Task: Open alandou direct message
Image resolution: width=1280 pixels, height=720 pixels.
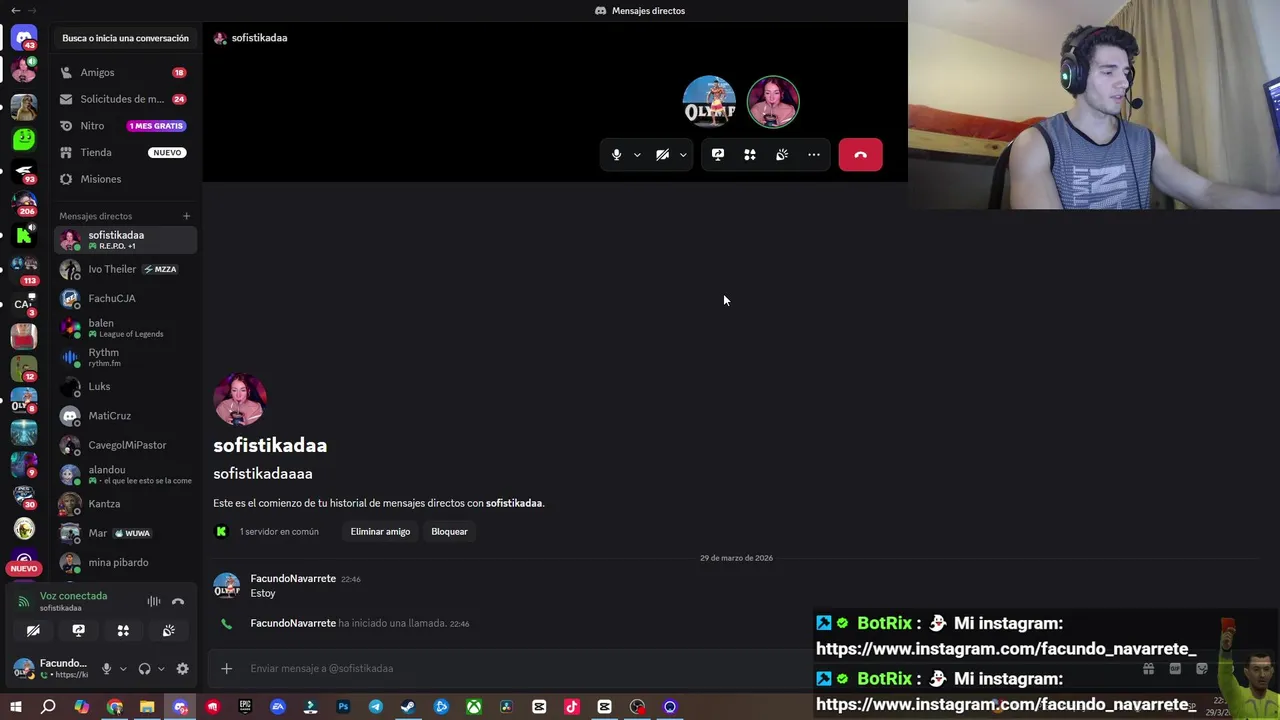Action: 125,474
